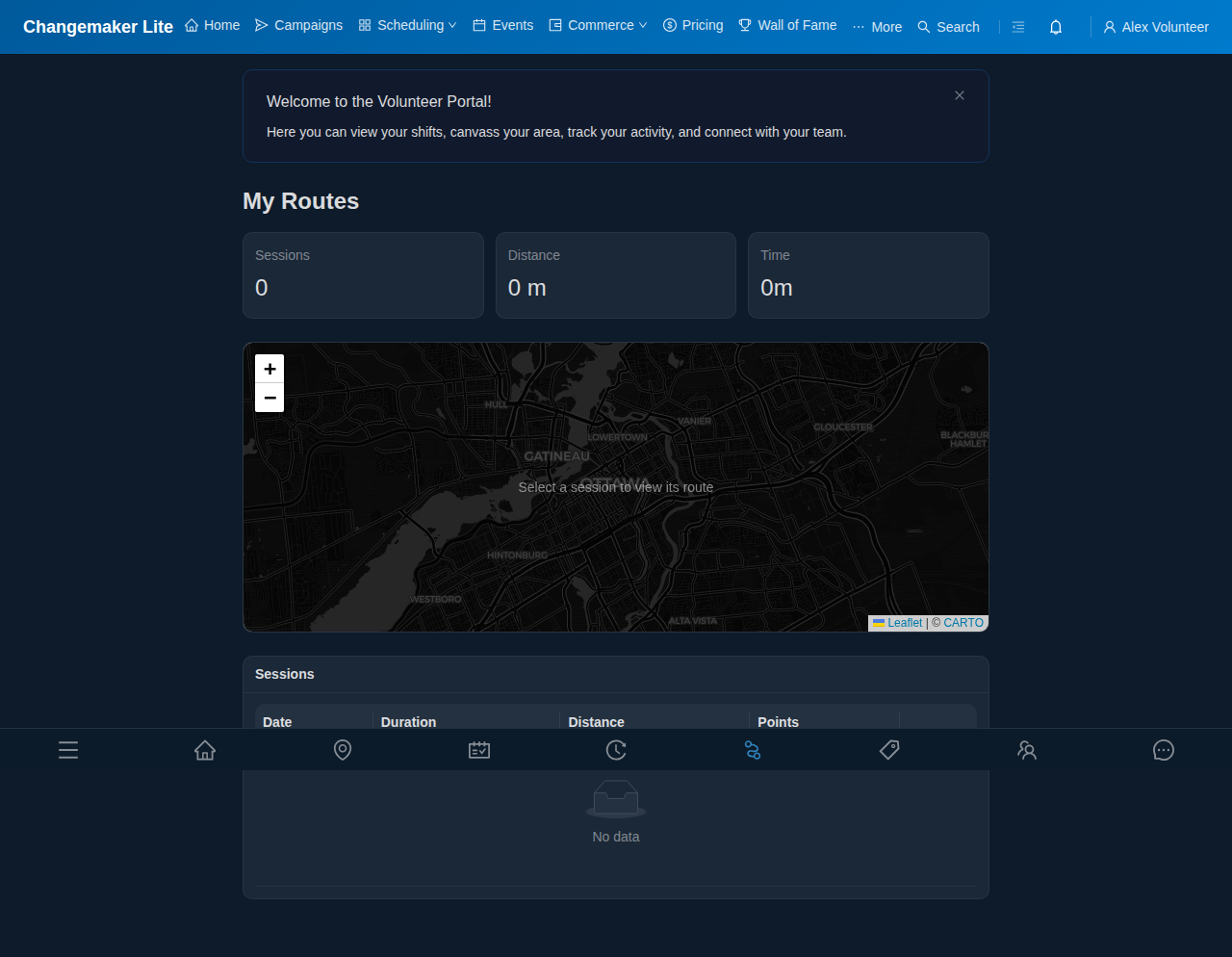Expand the Scheduling dropdown menu
This screenshot has height=957, width=1232.
[x=407, y=25]
